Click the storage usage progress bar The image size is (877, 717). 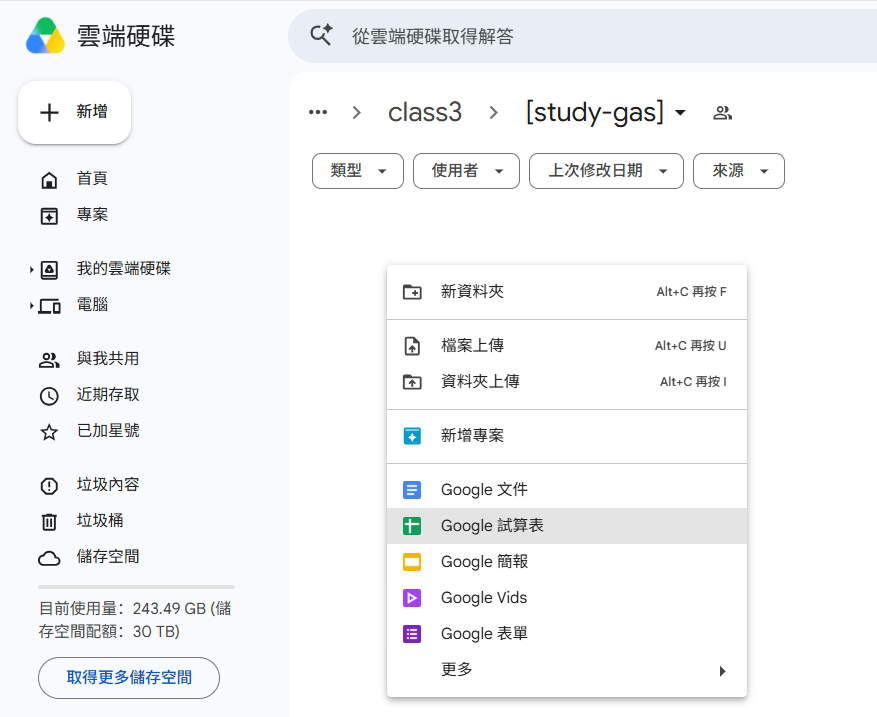[136, 587]
